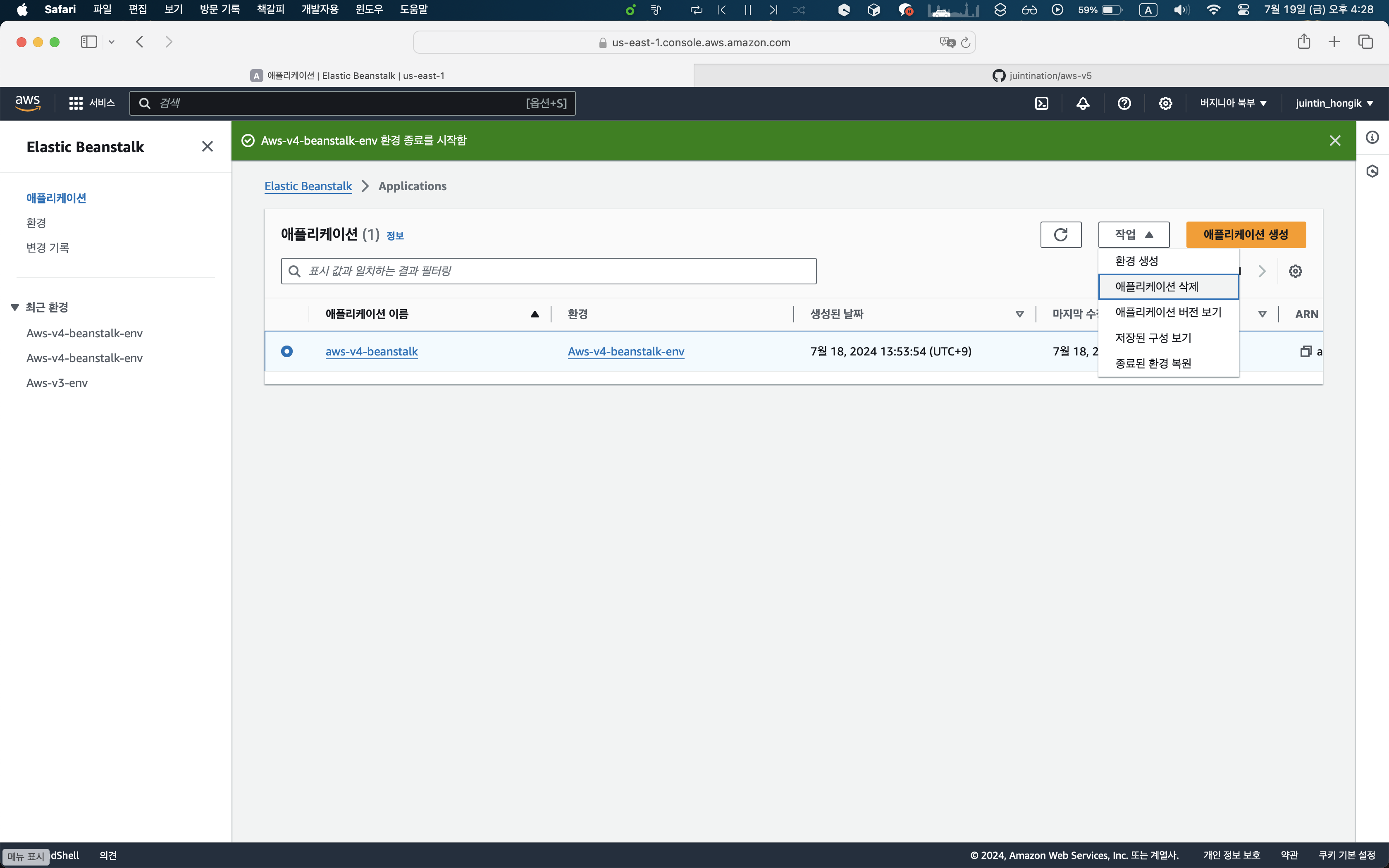Click the 애플리케이션 생성 button
Image resolution: width=1389 pixels, height=868 pixels.
(1246, 234)
